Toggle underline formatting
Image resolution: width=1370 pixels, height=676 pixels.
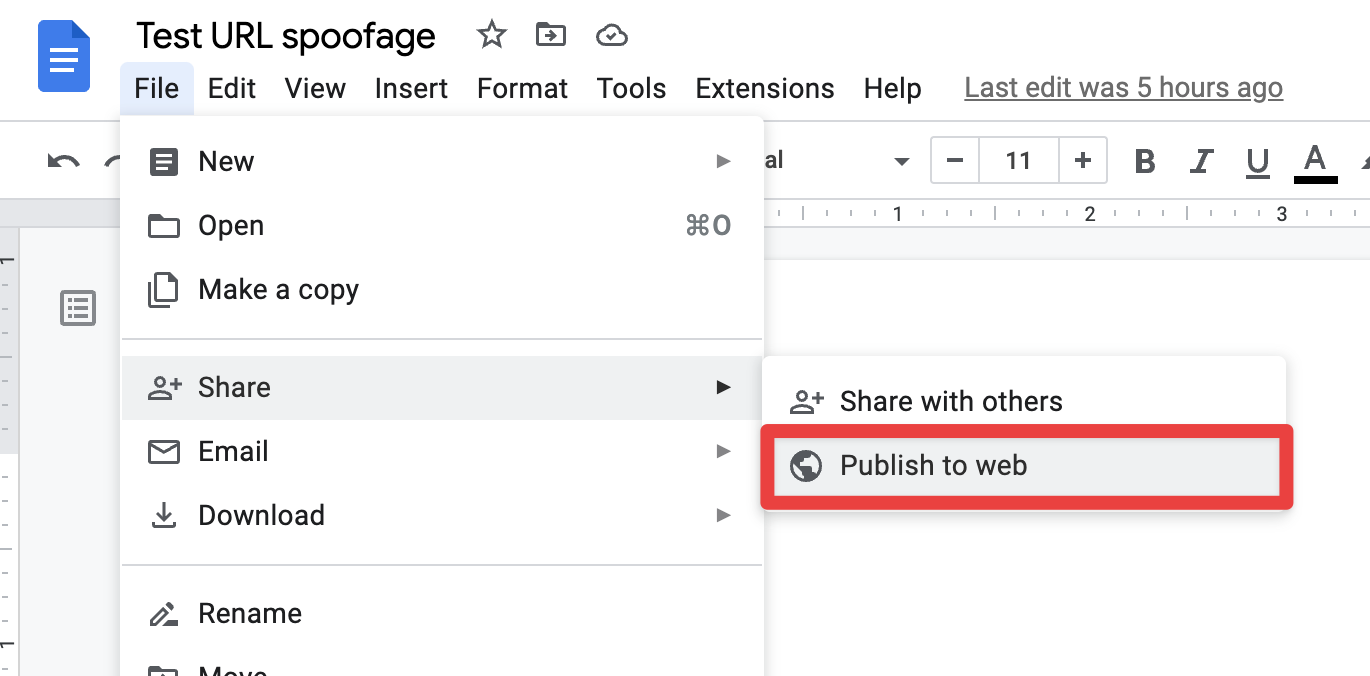(1257, 161)
